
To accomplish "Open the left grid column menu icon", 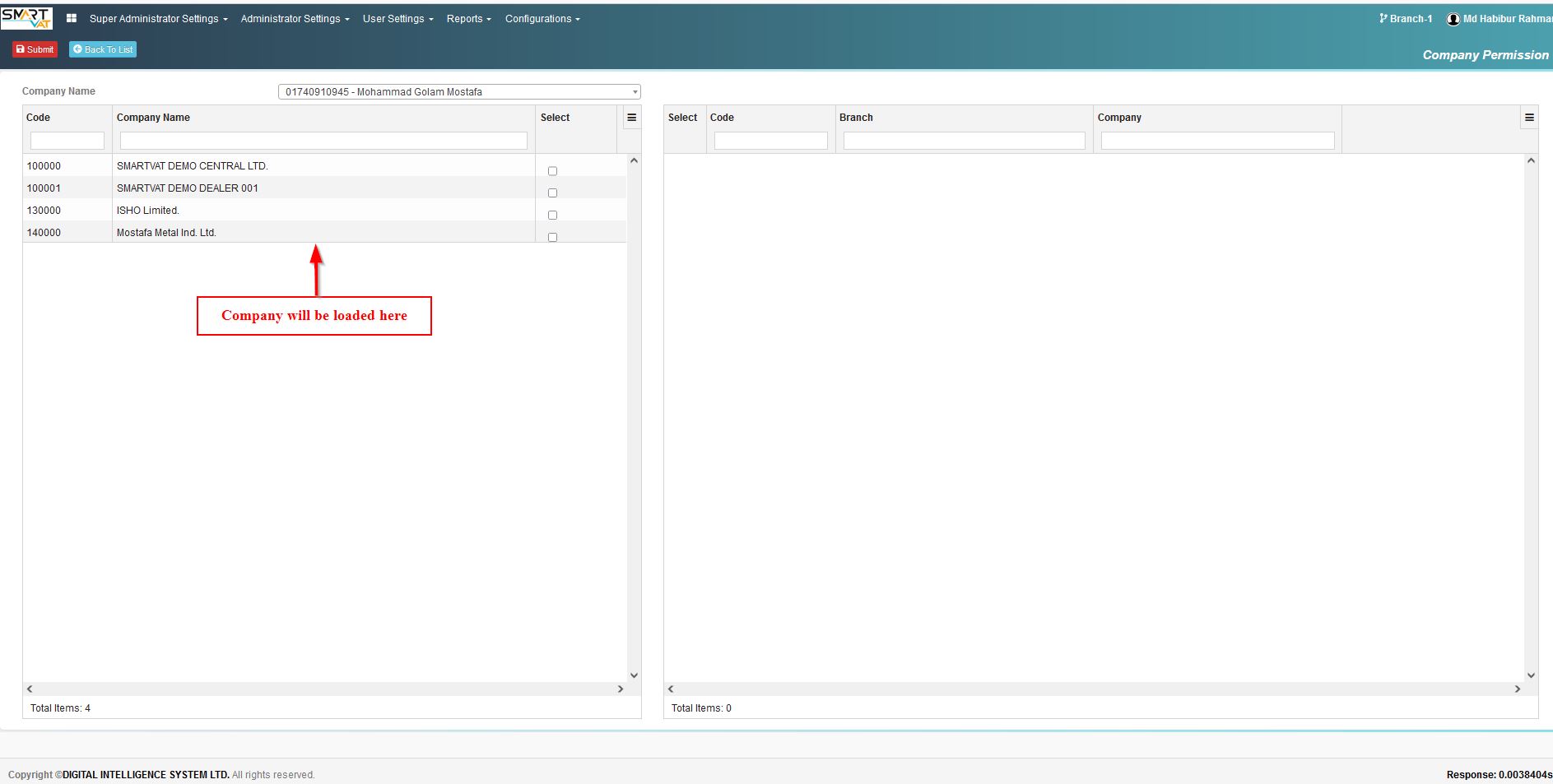I will point(631,118).
